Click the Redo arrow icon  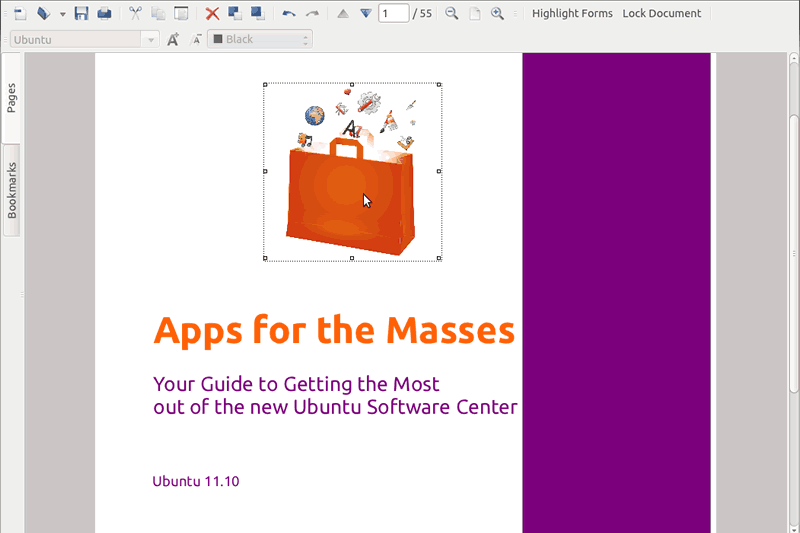pyautogui.click(x=312, y=14)
